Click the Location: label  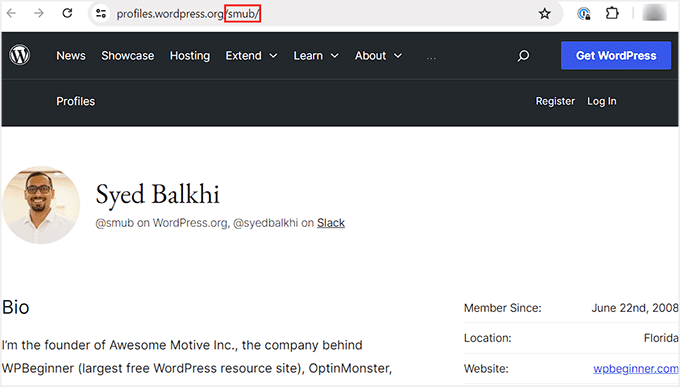[x=487, y=338]
